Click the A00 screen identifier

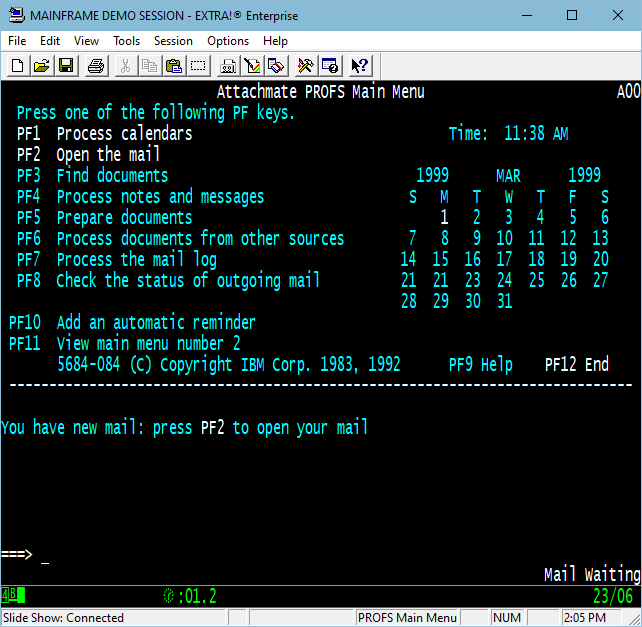[x=628, y=92]
